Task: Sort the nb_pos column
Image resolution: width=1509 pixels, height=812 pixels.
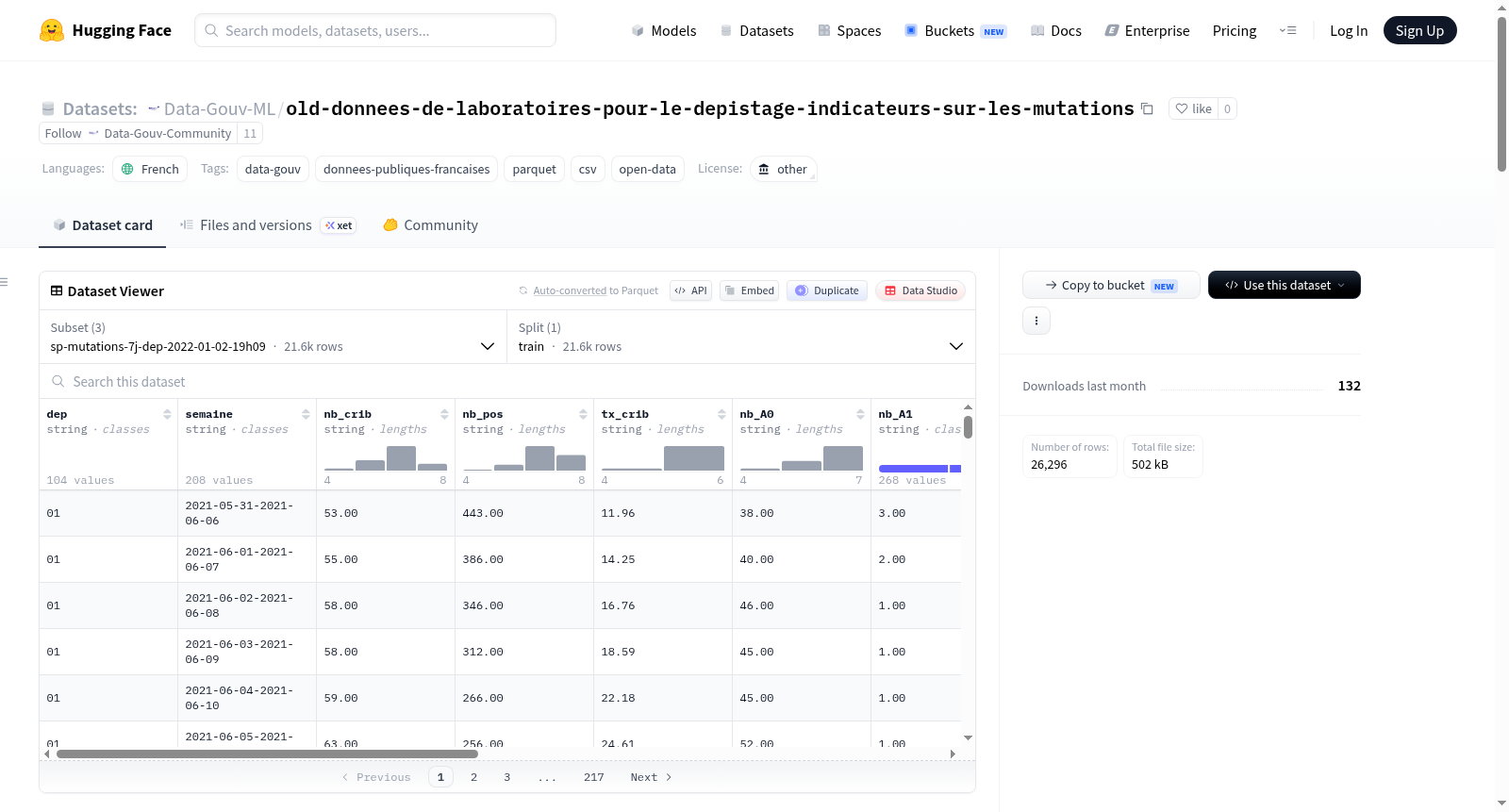Action: pos(583,414)
